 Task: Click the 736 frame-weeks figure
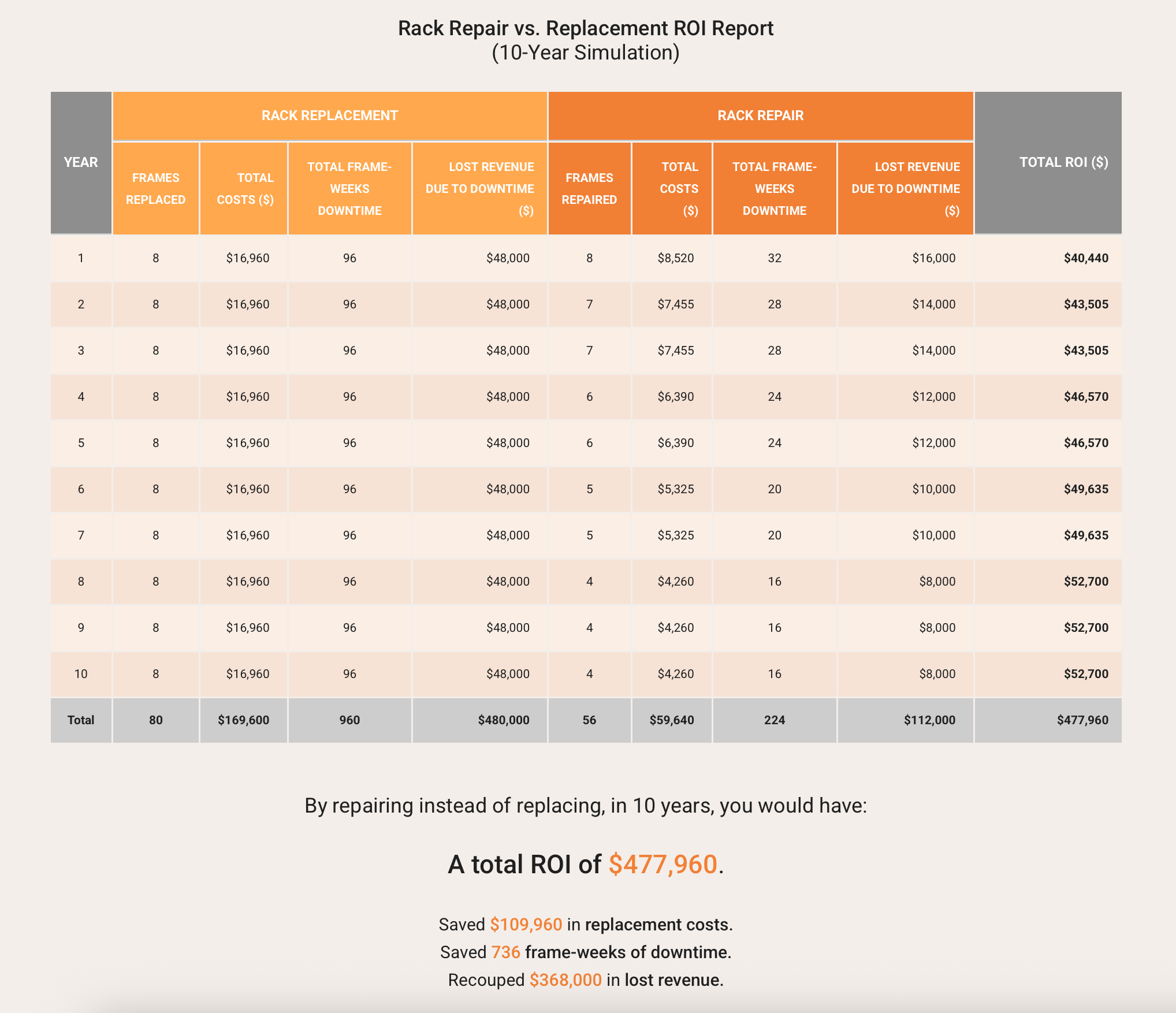[505, 952]
